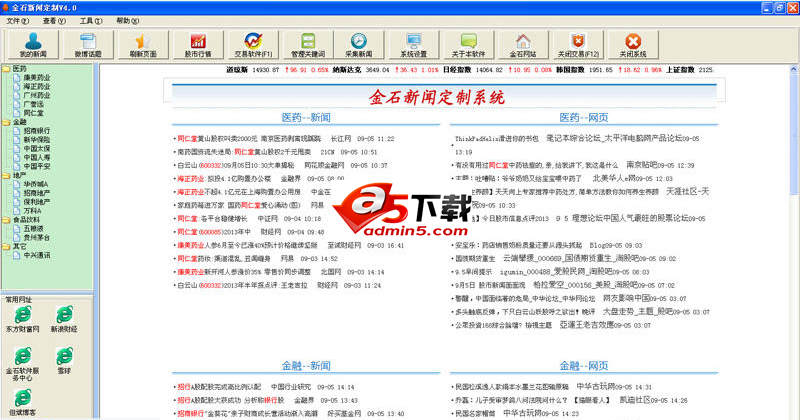Select 万科A in the tree
The height and width of the screenshot is (420, 804).
tap(32, 211)
